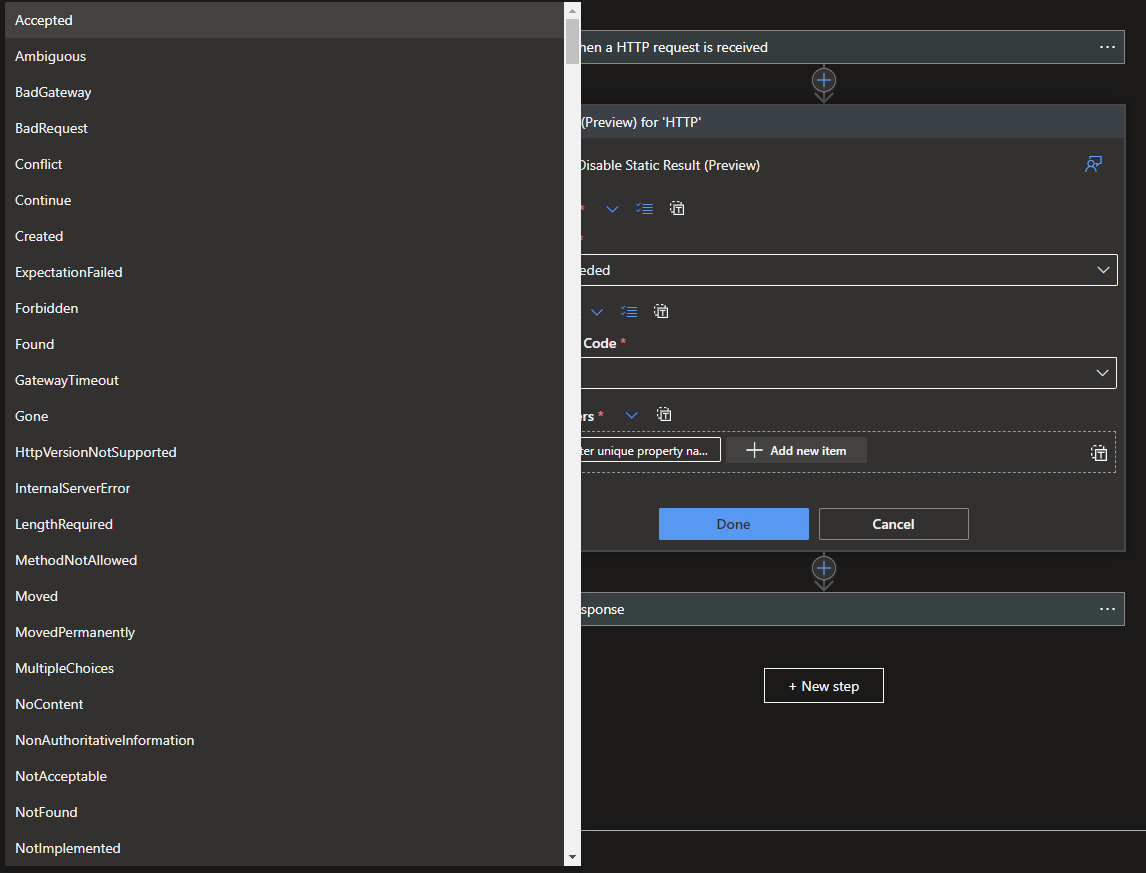This screenshot has height=873, width=1146.
Task: Click scrollbar down arrow in dropdown list
Action: point(572,857)
